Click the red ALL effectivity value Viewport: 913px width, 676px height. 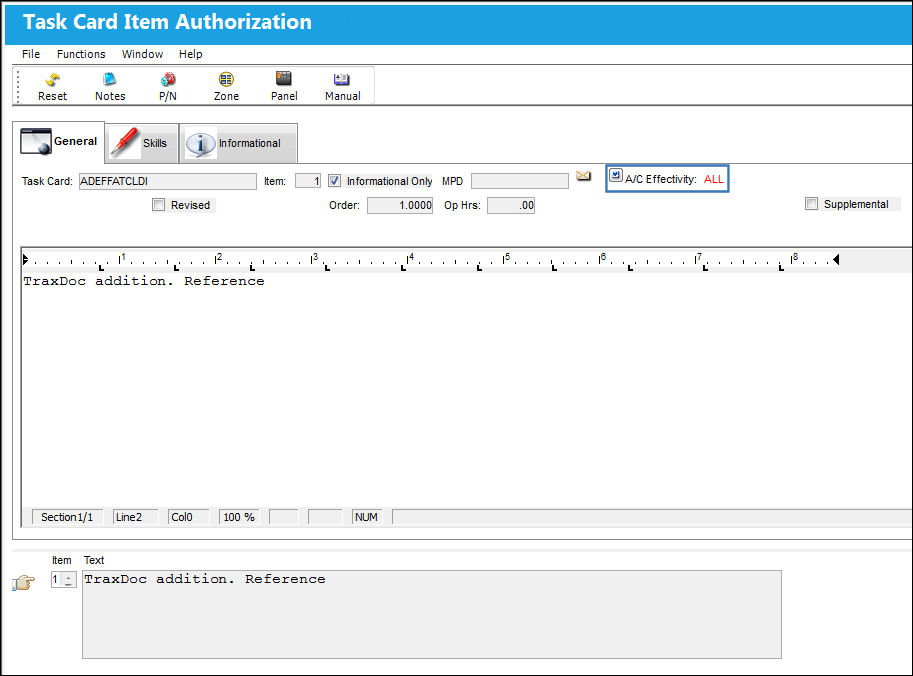pos(713,179)
